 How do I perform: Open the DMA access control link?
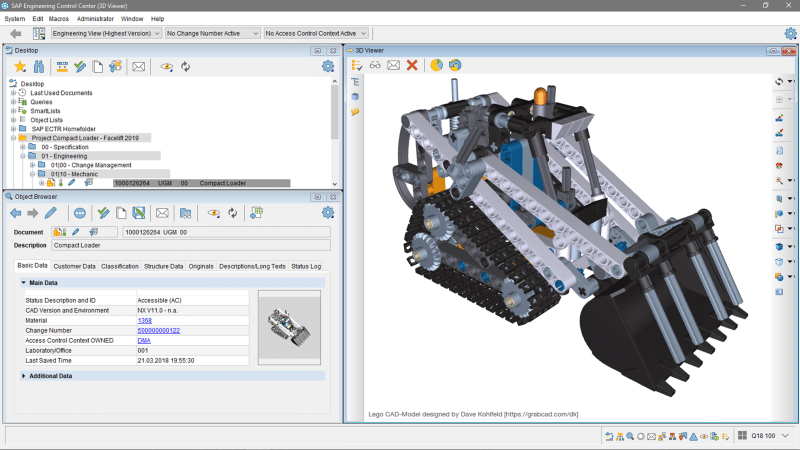144,340
